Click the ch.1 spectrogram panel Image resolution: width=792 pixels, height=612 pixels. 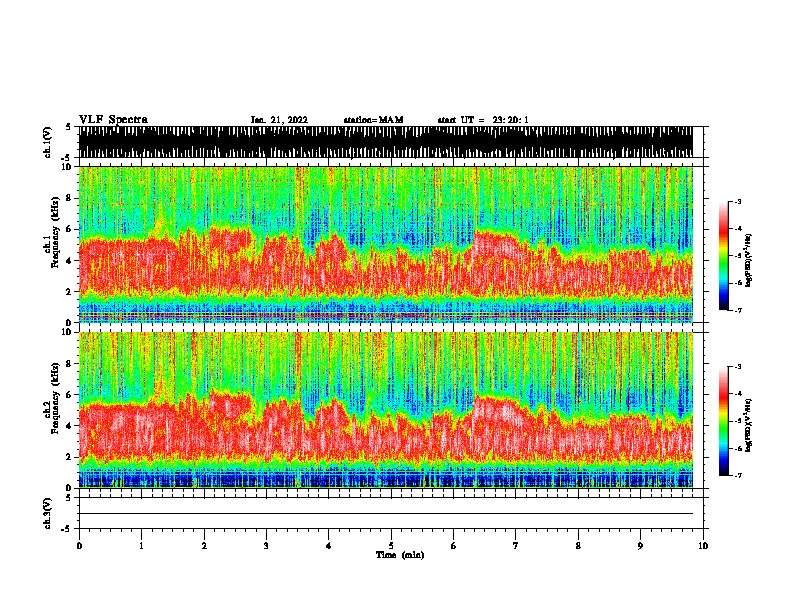386,244
